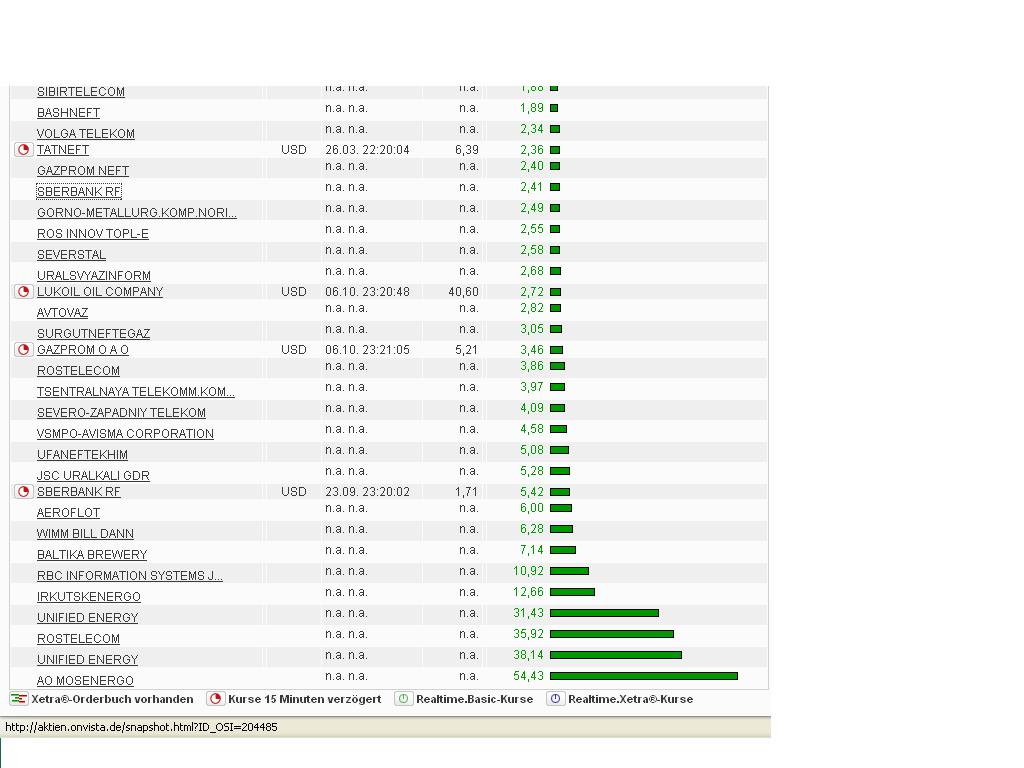Open the SBERBANK RF link with value 2,41
This screenshot has width=1024, height=768.
79,191
